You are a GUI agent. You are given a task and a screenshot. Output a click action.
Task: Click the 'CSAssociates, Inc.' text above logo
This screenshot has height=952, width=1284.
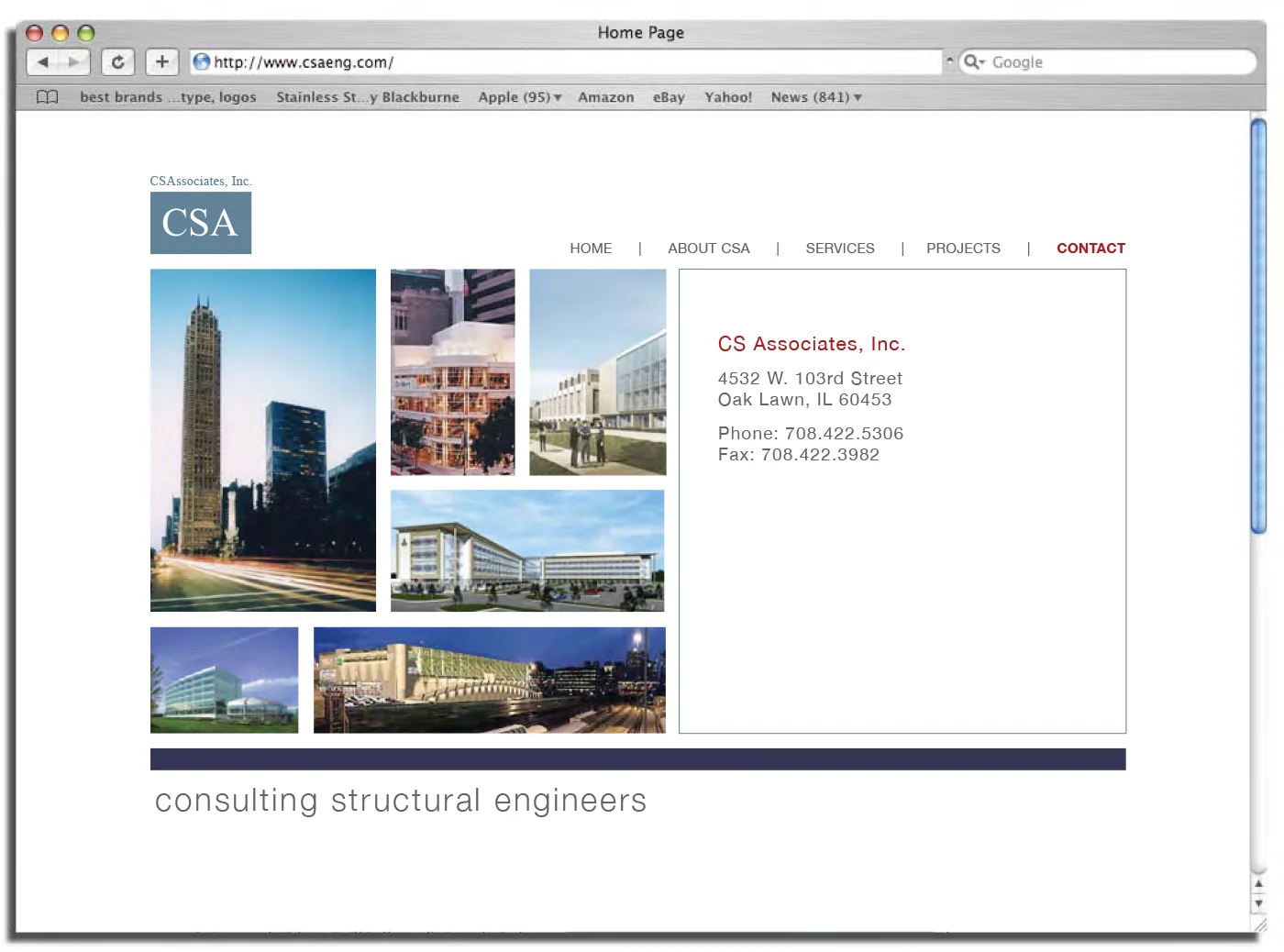click(201, 182)
